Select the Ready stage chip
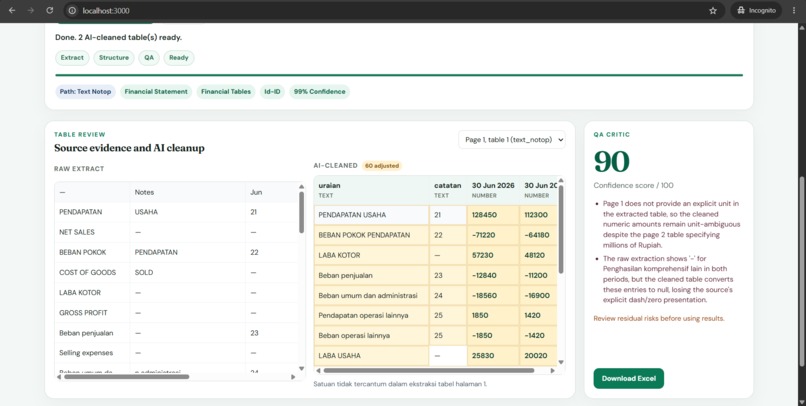This screenshot has height=406, width=806. click(x=179, y=58)
